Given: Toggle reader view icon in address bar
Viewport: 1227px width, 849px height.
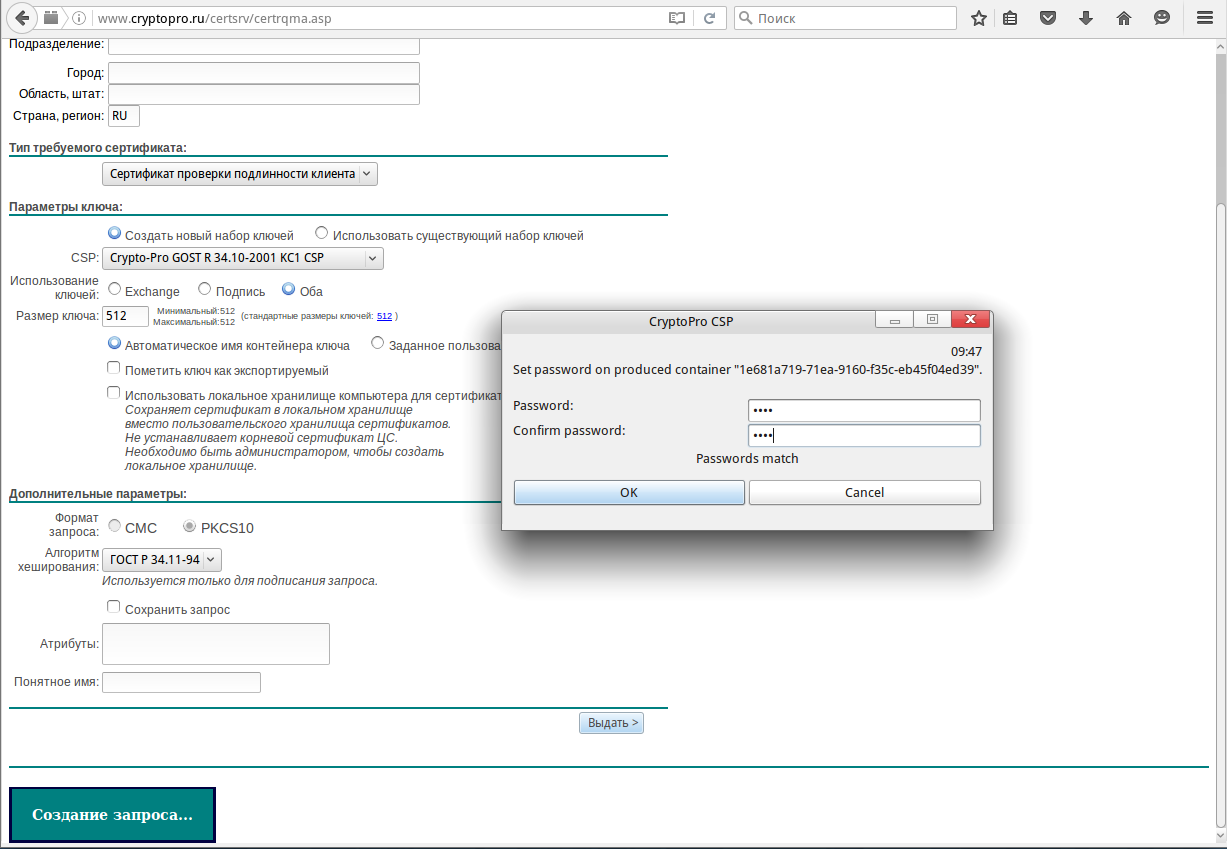Looking at the screenshot, I should coord(677,18).
